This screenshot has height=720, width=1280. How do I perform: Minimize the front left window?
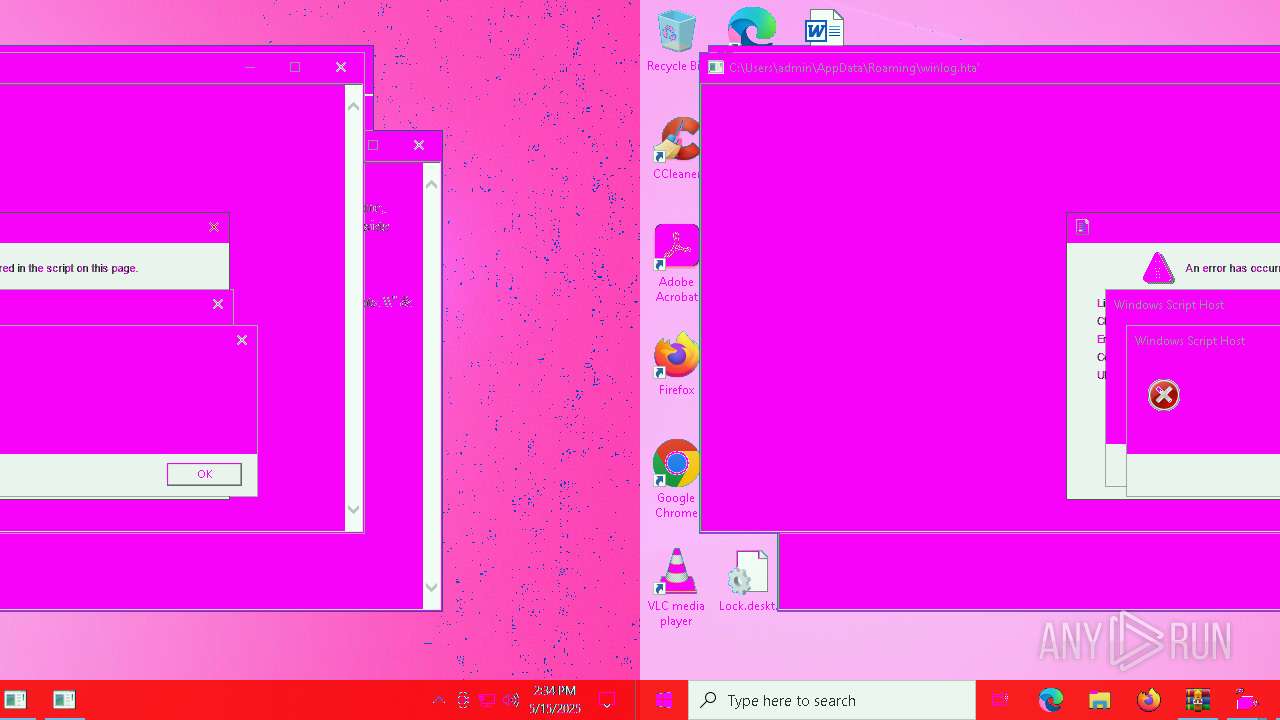pos(250,67)
